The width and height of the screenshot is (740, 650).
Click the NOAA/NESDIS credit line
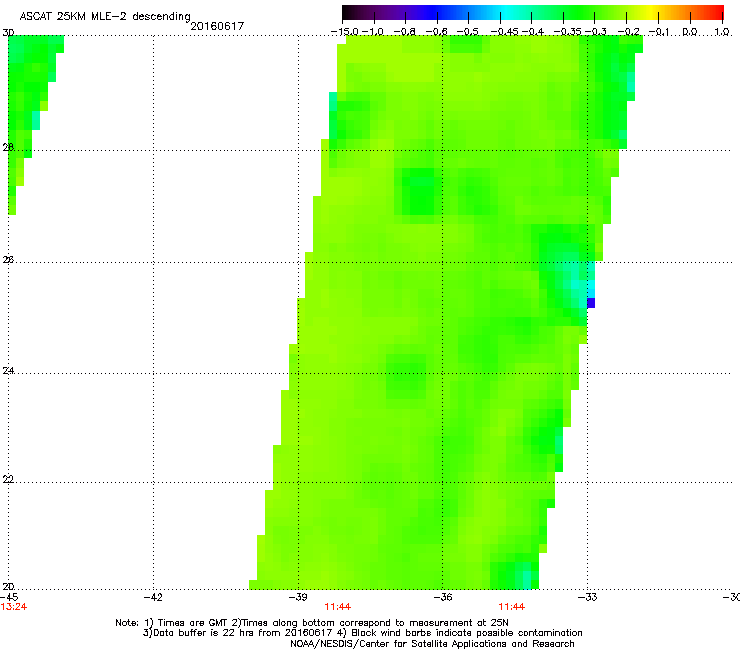[432, 644]
